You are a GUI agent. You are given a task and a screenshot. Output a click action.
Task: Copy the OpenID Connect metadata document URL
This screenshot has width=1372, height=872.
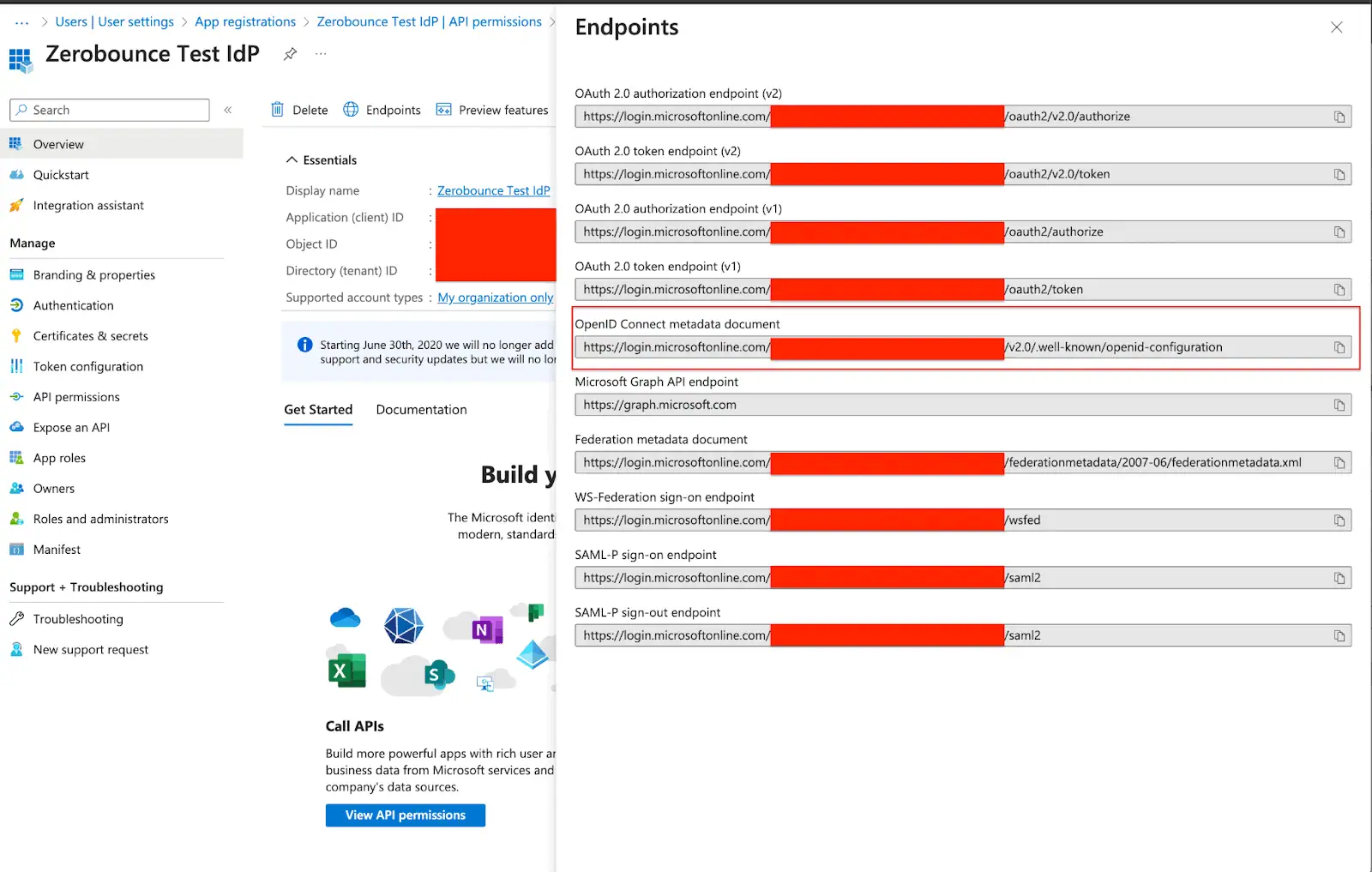click(1338, 347)
